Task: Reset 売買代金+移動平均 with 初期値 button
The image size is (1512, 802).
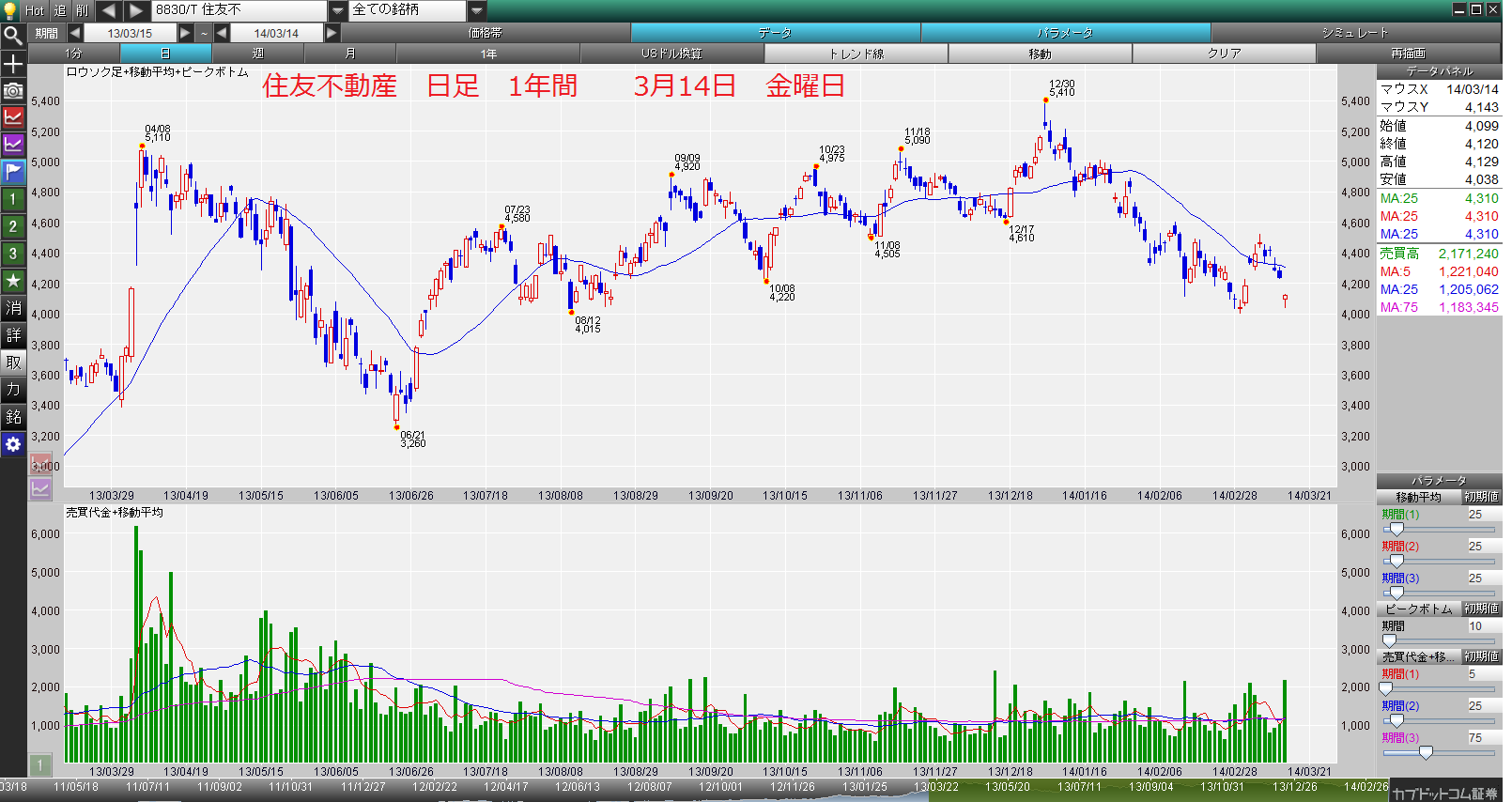Action: pyautogui.click(x=1481, y=656)
